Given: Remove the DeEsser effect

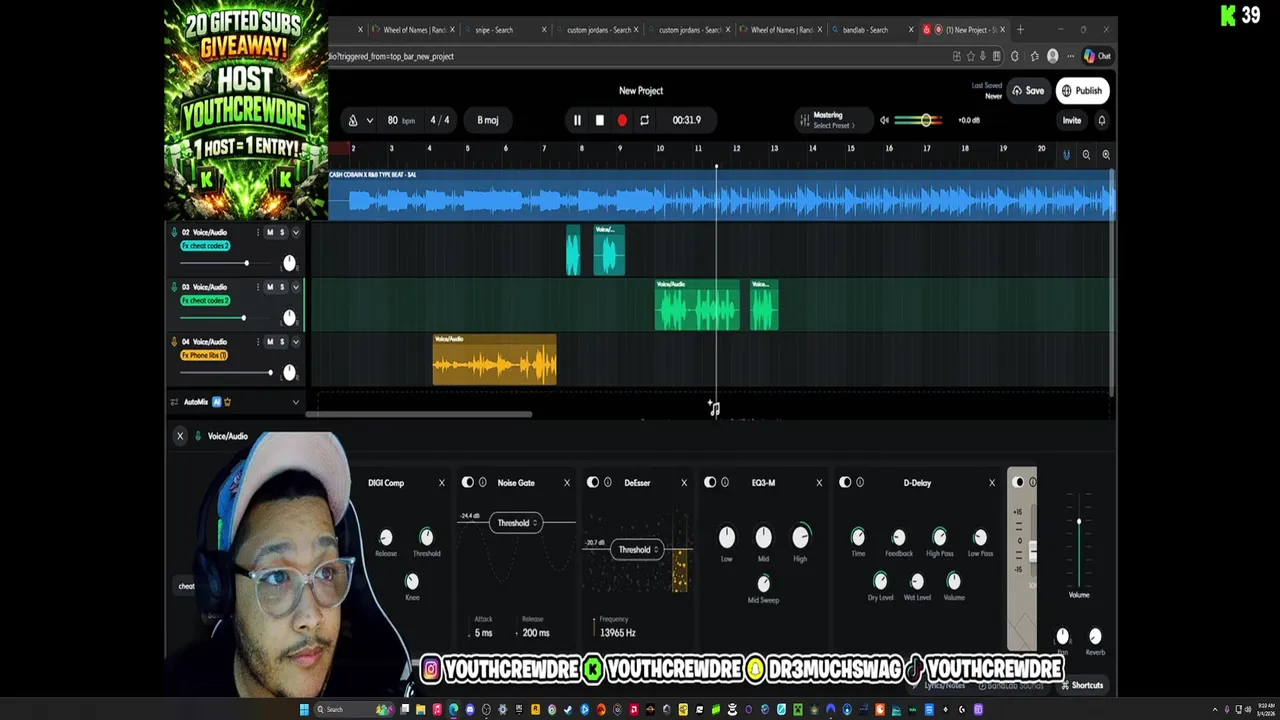Looking at the screenshot, I should [684, 483].
